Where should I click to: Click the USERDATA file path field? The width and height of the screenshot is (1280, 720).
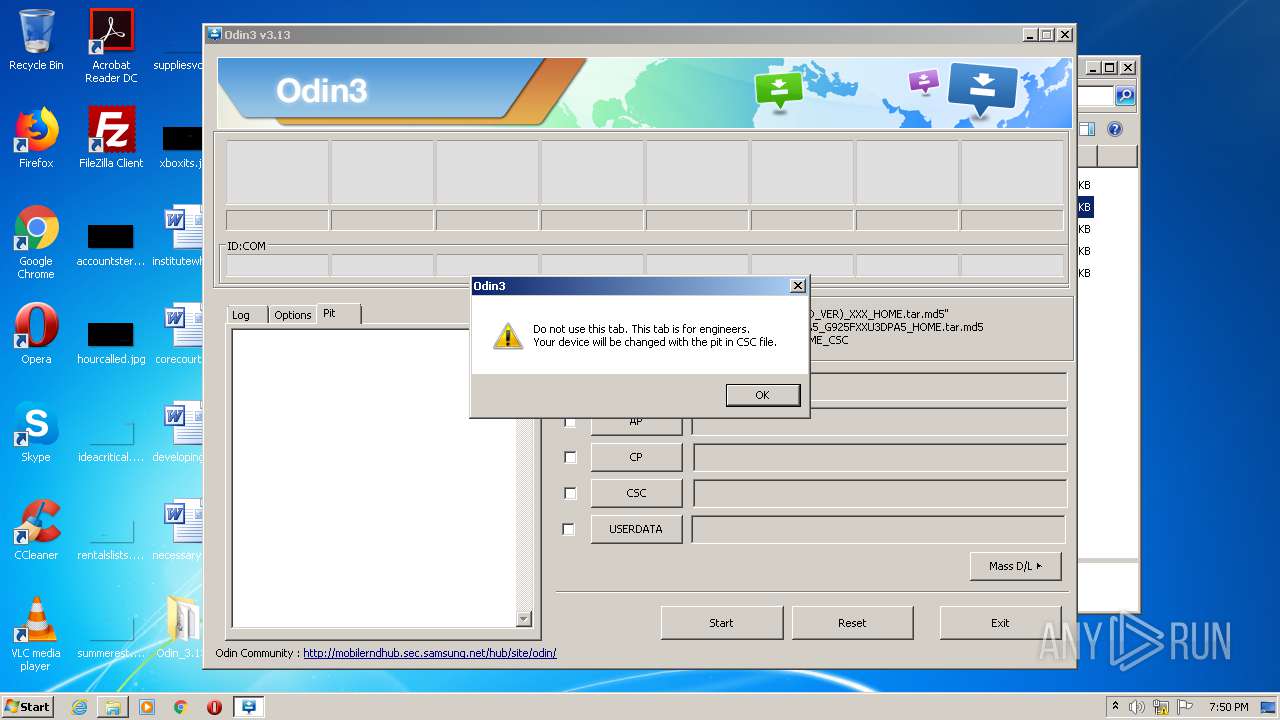(878, 529)
